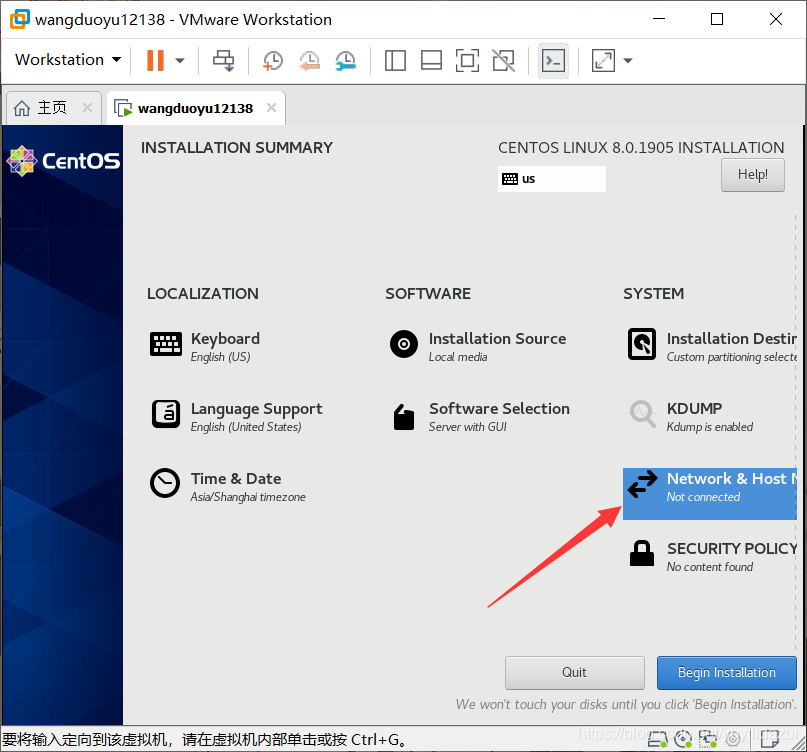Close the wangduoyu12138 tab

[271, 108]
